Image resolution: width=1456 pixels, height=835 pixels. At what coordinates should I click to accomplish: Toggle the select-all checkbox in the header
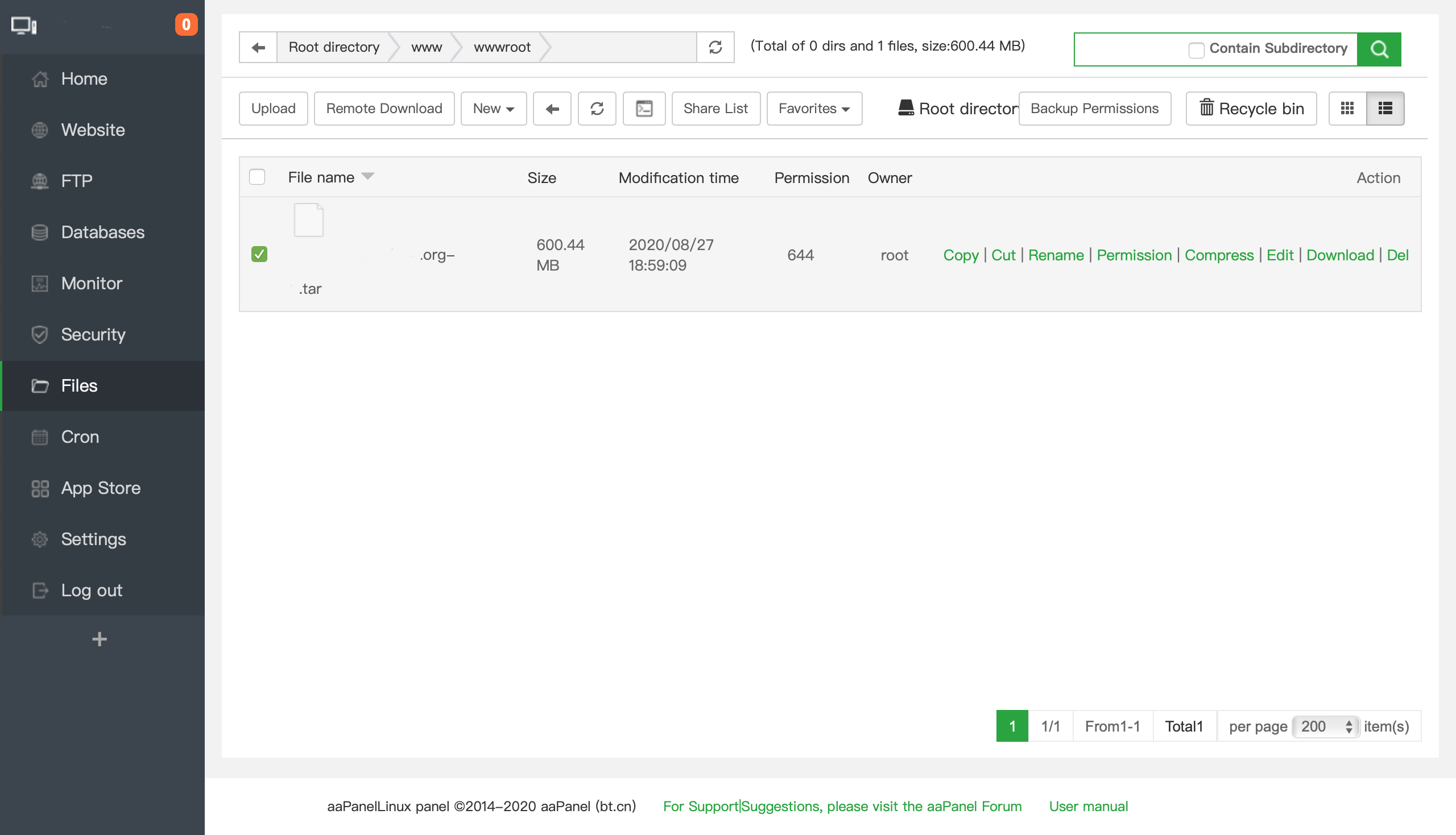(x=257, y=177)
